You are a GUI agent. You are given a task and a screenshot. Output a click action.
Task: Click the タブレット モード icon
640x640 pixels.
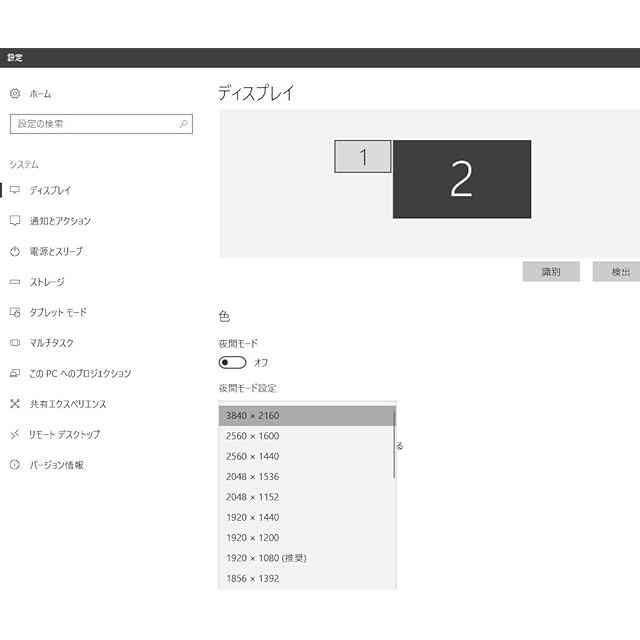pyautogui.click(x=15, y=312)
